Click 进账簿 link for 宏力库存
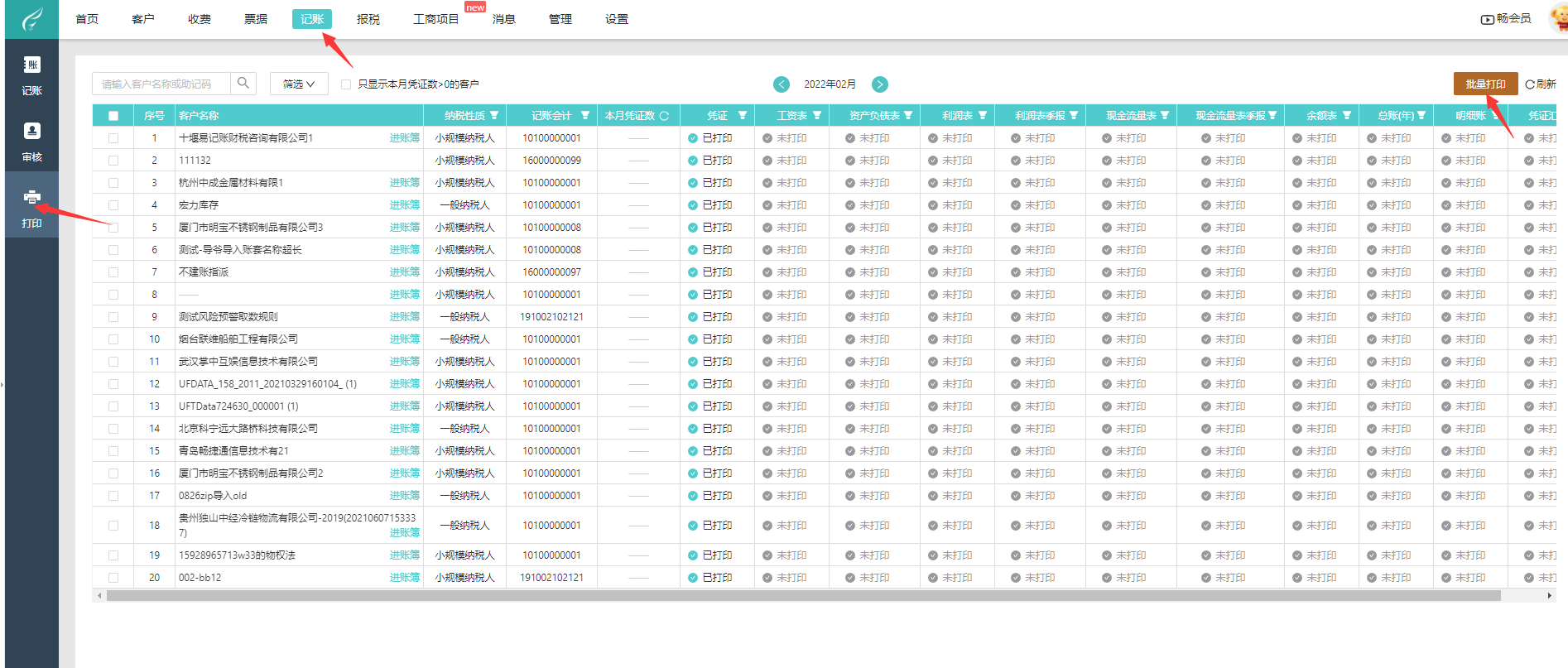The width and height of the screenshot is (1568, 668). click(x=404, y=205)
